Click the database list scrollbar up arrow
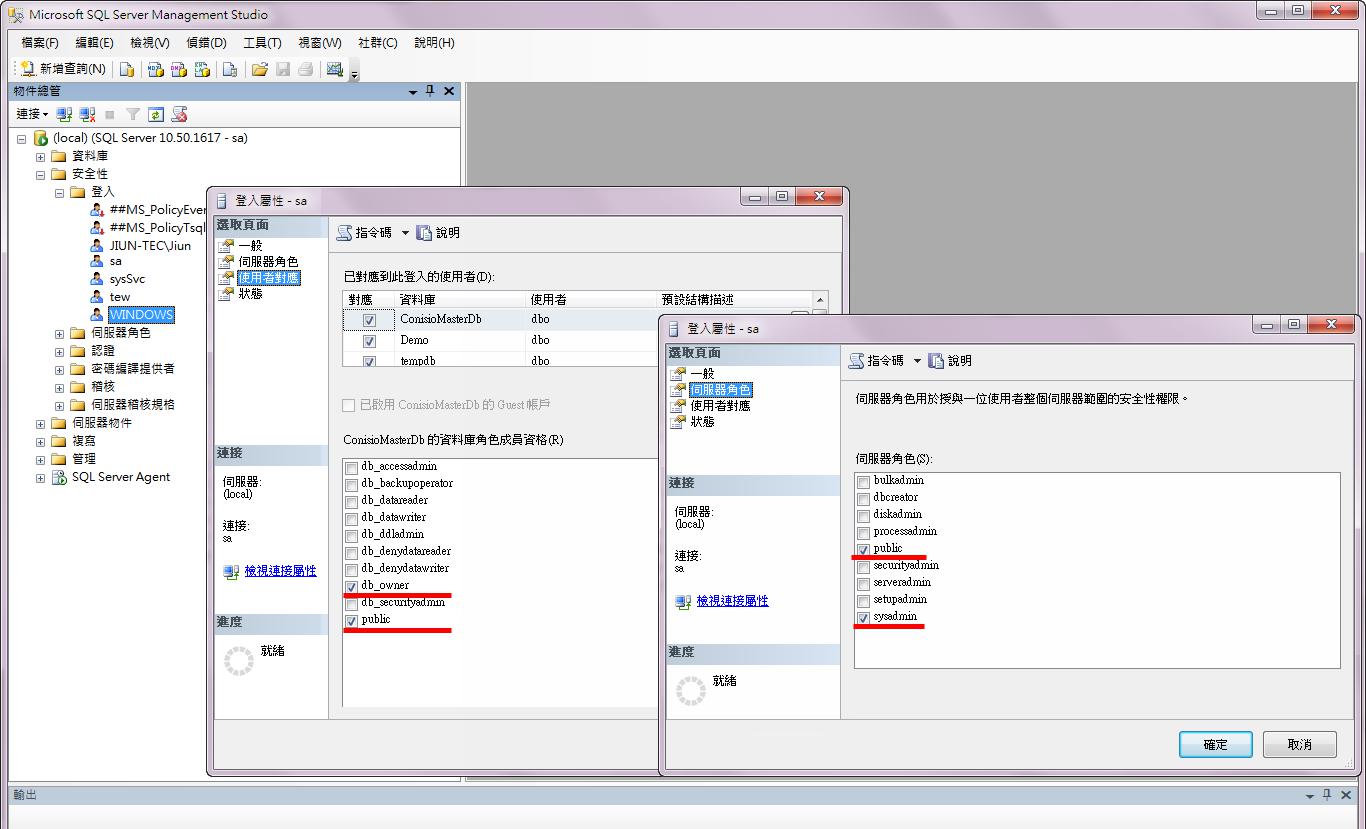The width and height of the screenshot is (1366, 829). click(x=820, y=300)
